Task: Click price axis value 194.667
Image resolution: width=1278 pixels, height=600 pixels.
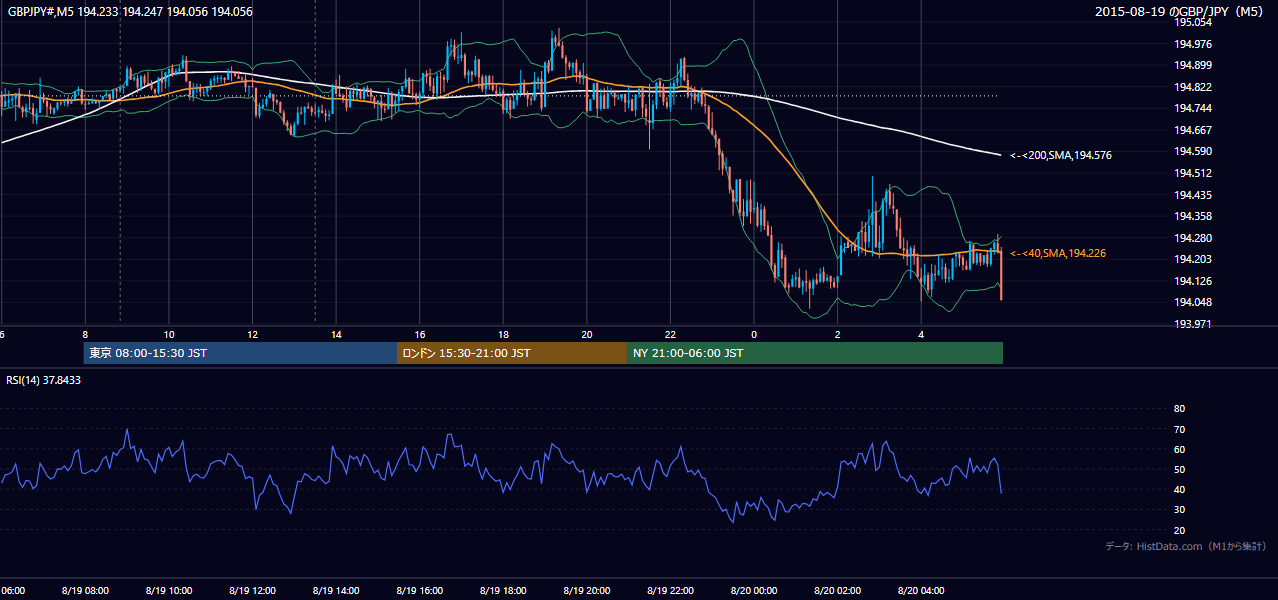Action: 1194,130
